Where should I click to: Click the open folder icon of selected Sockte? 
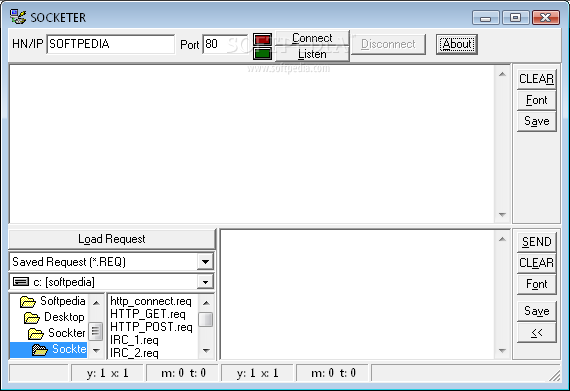(x=40, y=350)
